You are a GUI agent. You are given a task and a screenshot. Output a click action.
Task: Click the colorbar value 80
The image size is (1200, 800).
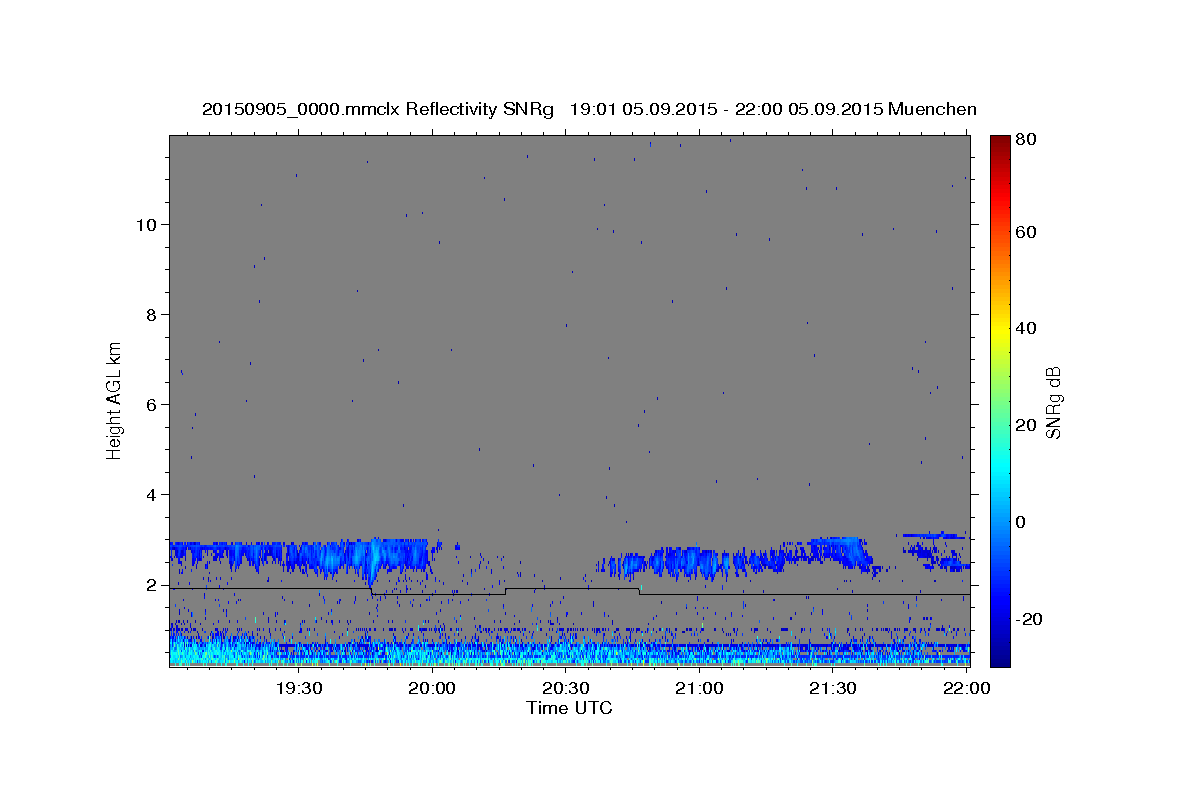point(1025,139)
